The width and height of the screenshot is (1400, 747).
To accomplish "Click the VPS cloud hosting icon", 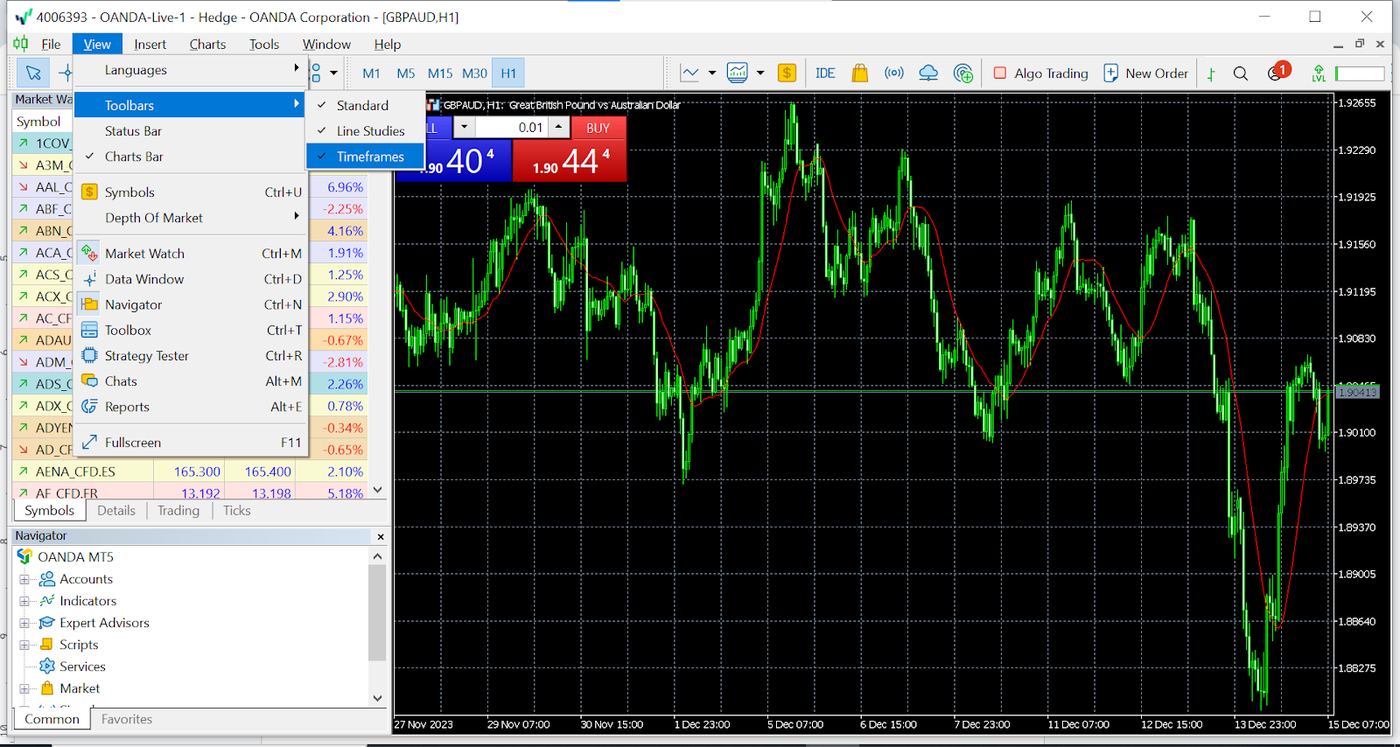I will [928, 73].
